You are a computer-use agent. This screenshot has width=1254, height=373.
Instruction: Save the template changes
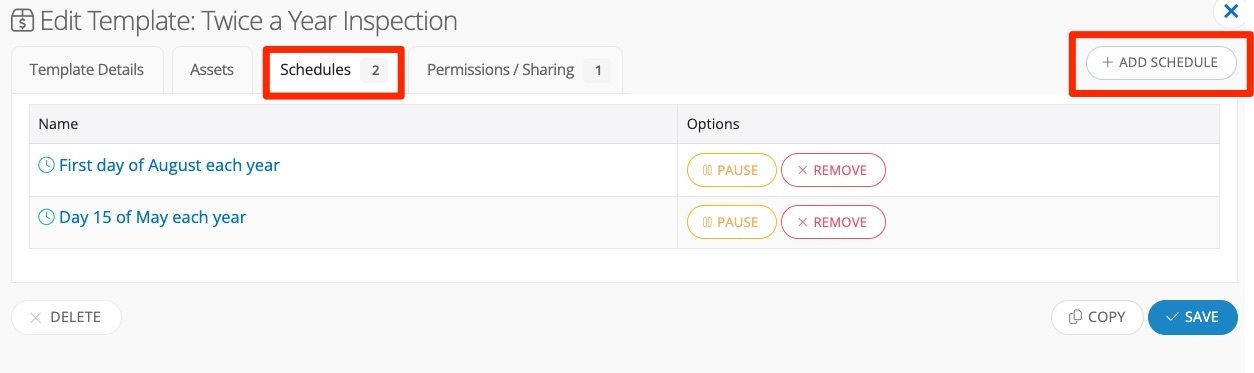coord(1193,317)
